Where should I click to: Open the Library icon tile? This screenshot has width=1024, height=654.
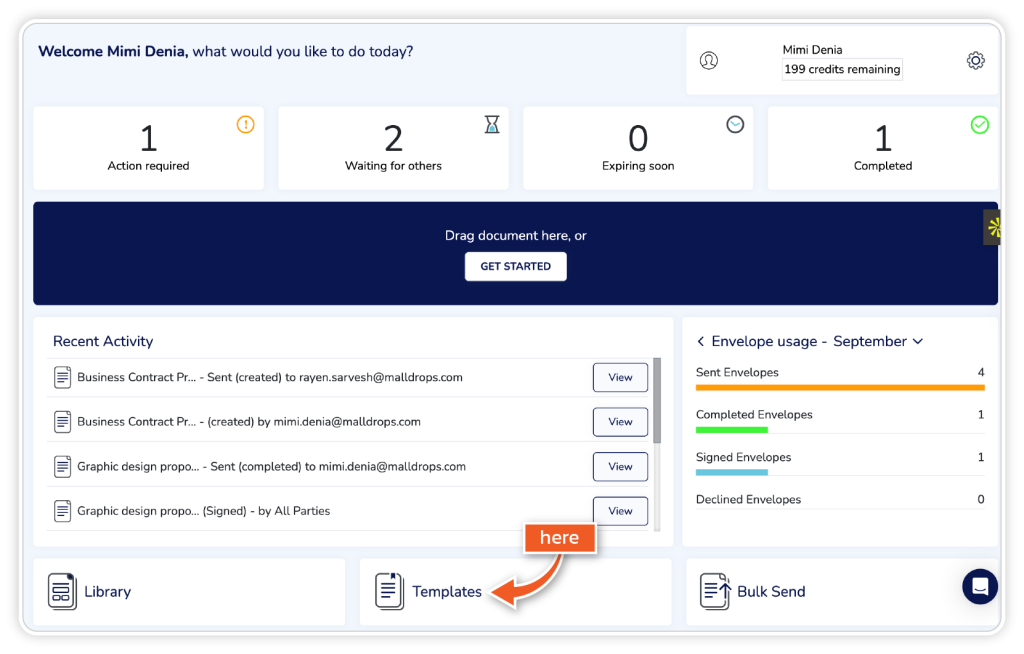(x=62, y=591)
